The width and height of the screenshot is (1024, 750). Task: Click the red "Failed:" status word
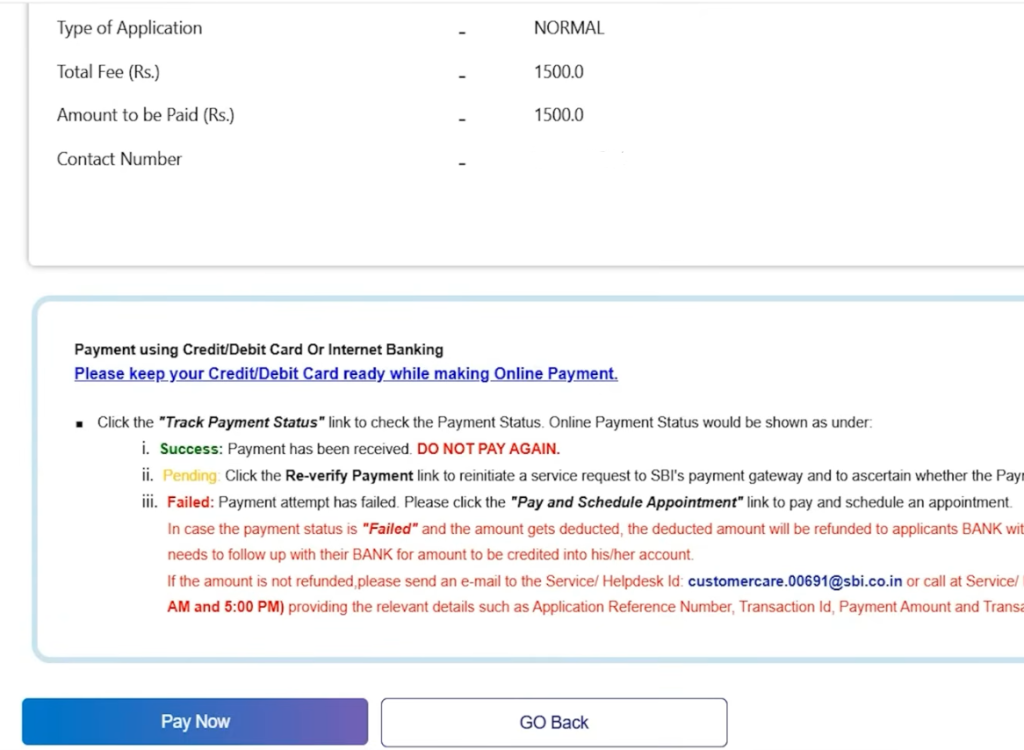pos(190,502)
